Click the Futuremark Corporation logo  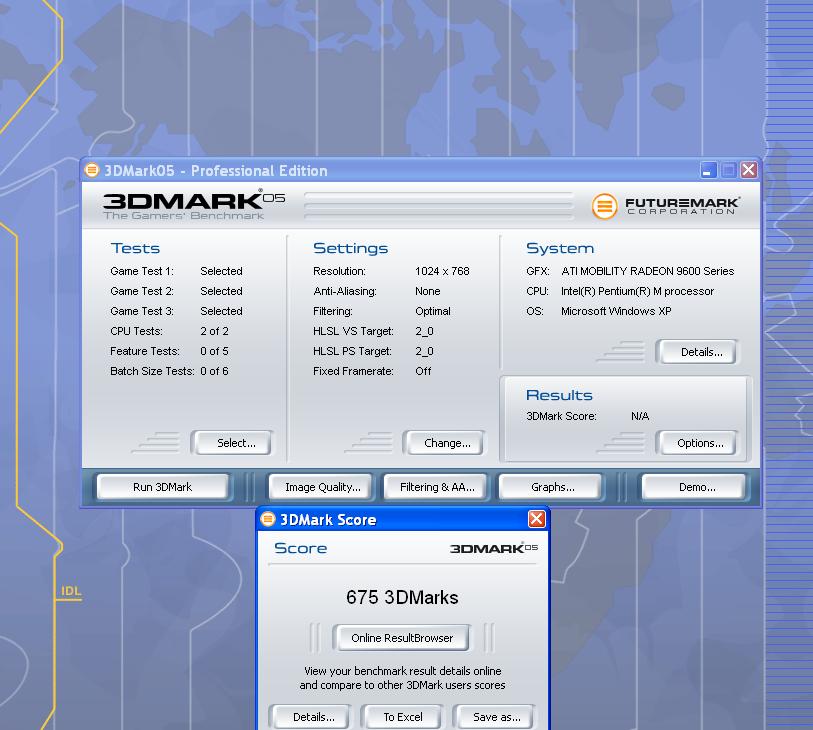pyautogui.click(x=666, y=206)
